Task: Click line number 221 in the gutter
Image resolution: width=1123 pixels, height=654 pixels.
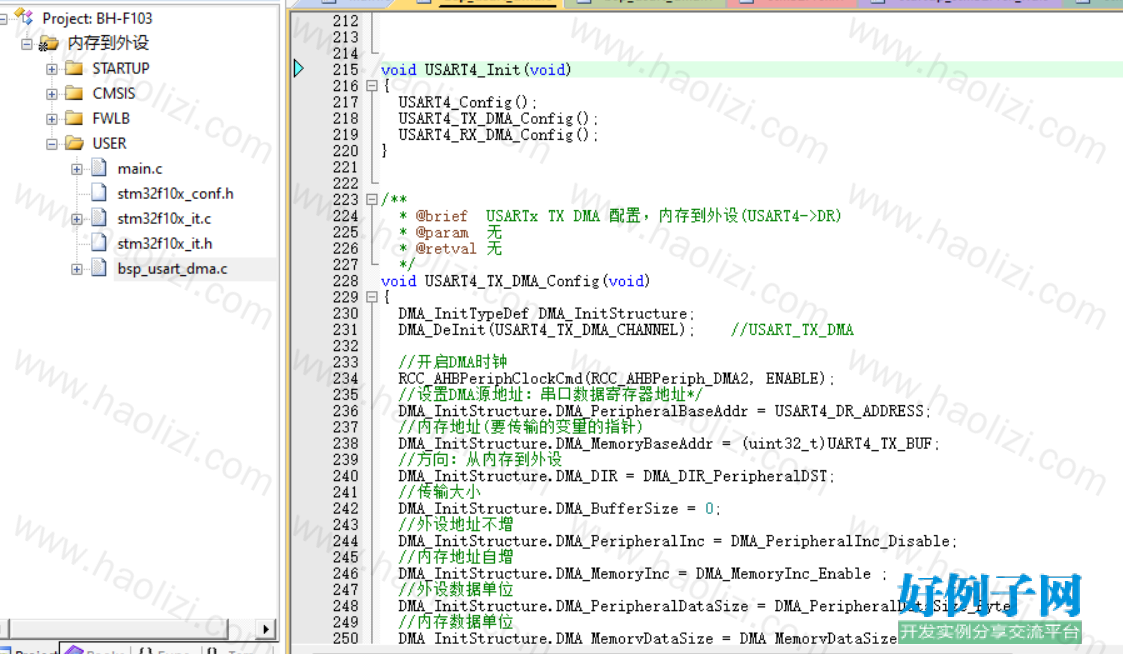Action: click(345, 167)
